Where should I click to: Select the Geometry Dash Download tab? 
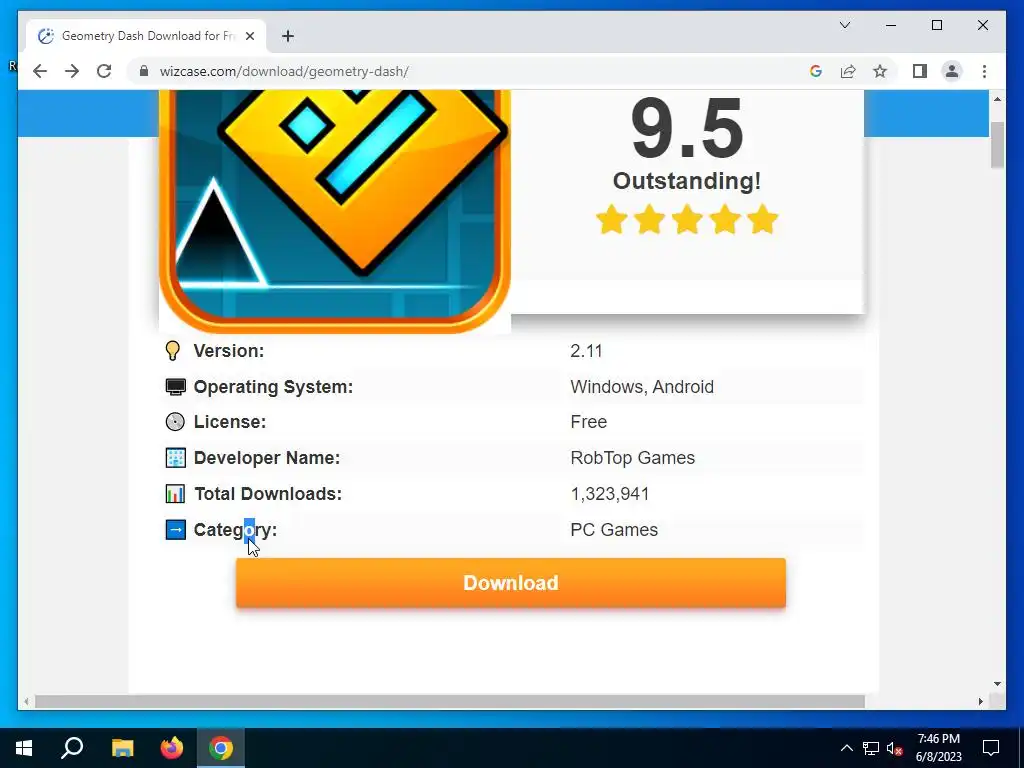[147, 36]
